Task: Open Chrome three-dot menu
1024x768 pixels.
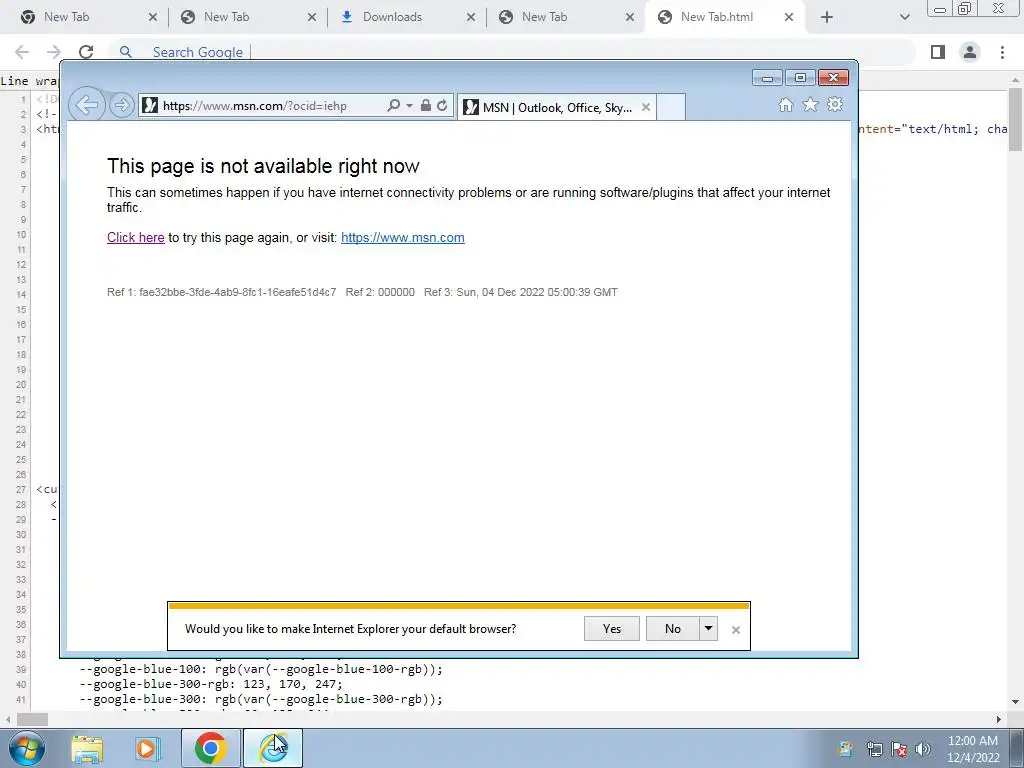Action: [1002, 52]
